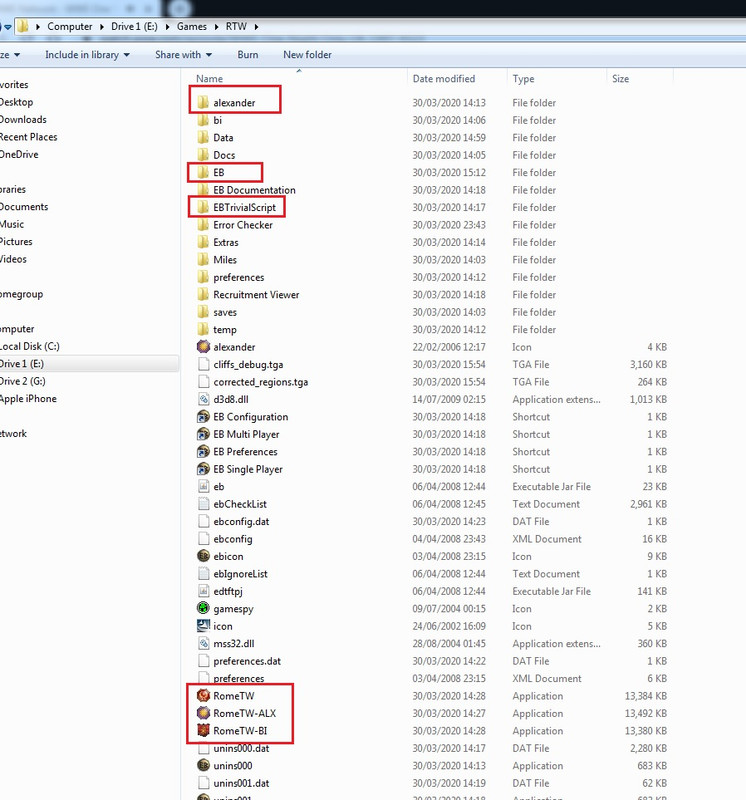Select the EBTrivialScript folder icon
The width and height of the screenshot is (746, 800).
click(203, 207)
